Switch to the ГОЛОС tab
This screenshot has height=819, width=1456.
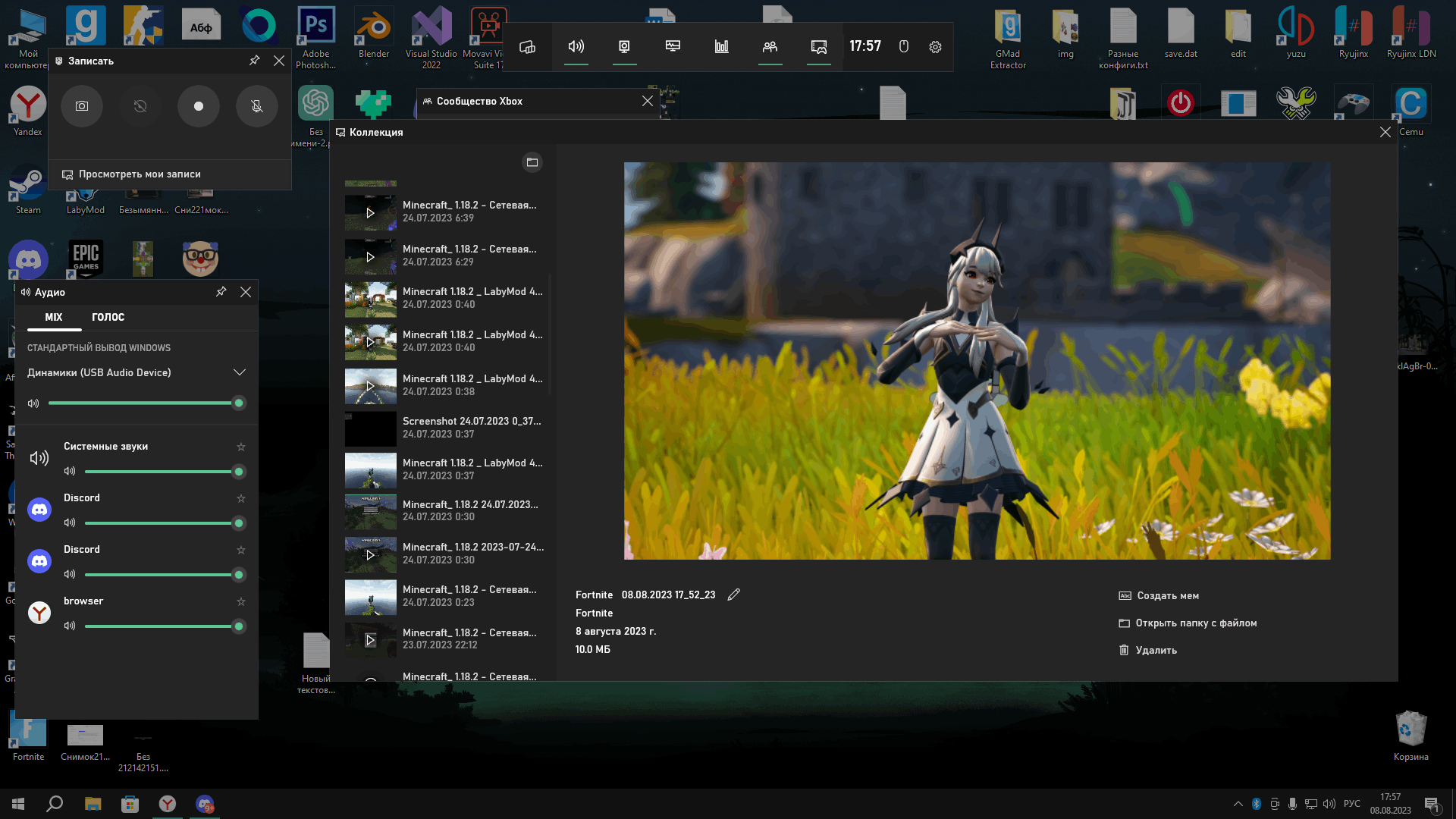click(x=108, y=318)
